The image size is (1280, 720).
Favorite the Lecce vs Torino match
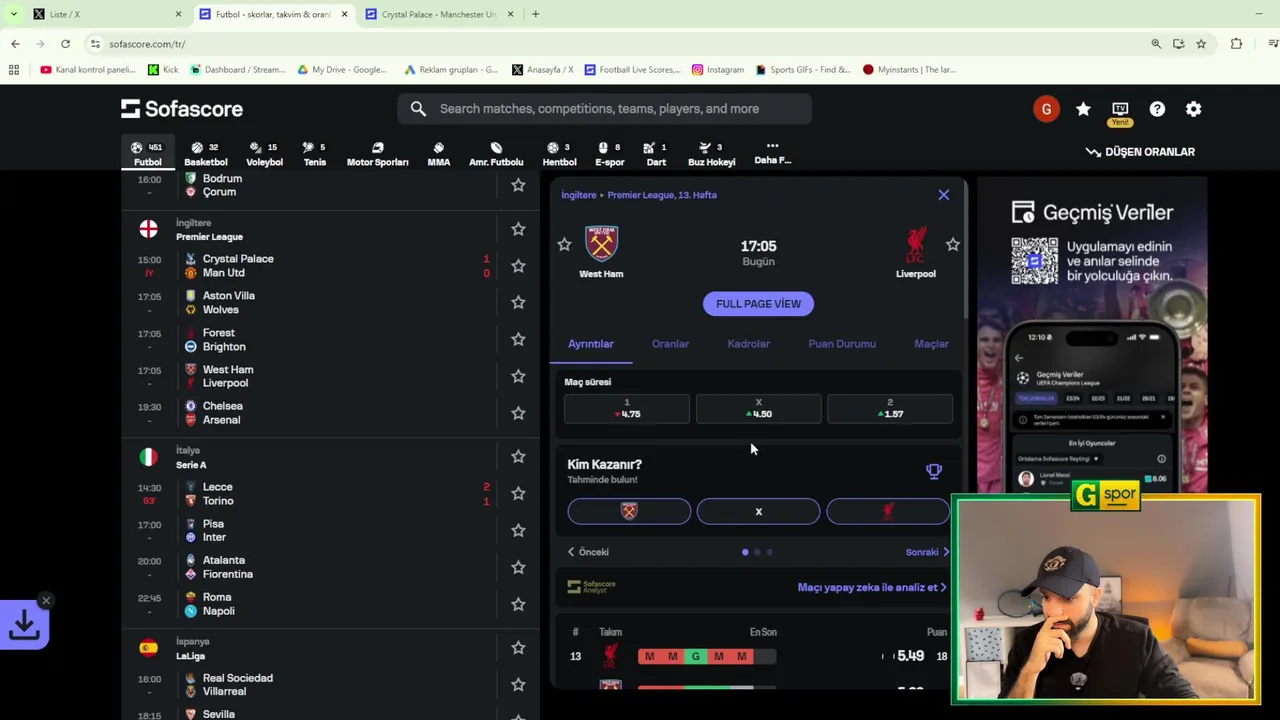pyautogui.click(x=518, y=493)
